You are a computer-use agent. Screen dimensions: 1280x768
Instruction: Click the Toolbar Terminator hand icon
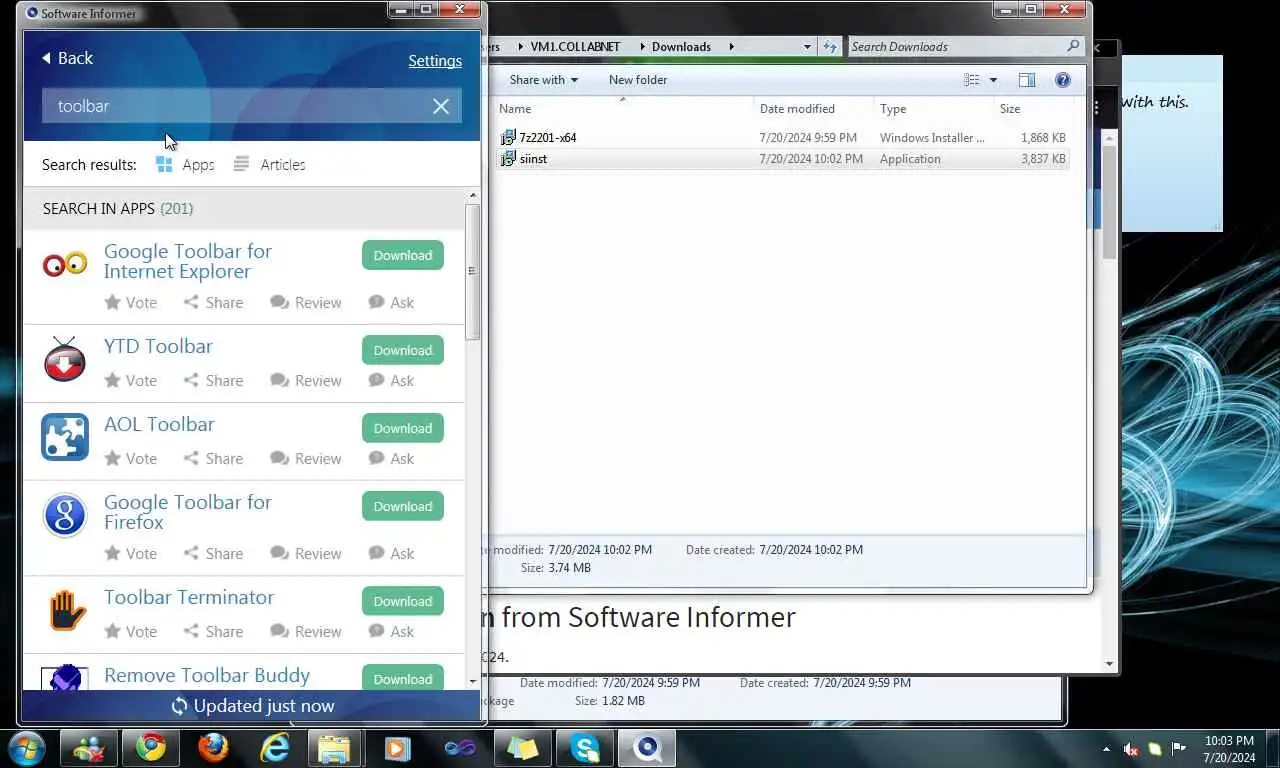click(x=66, y=610)
